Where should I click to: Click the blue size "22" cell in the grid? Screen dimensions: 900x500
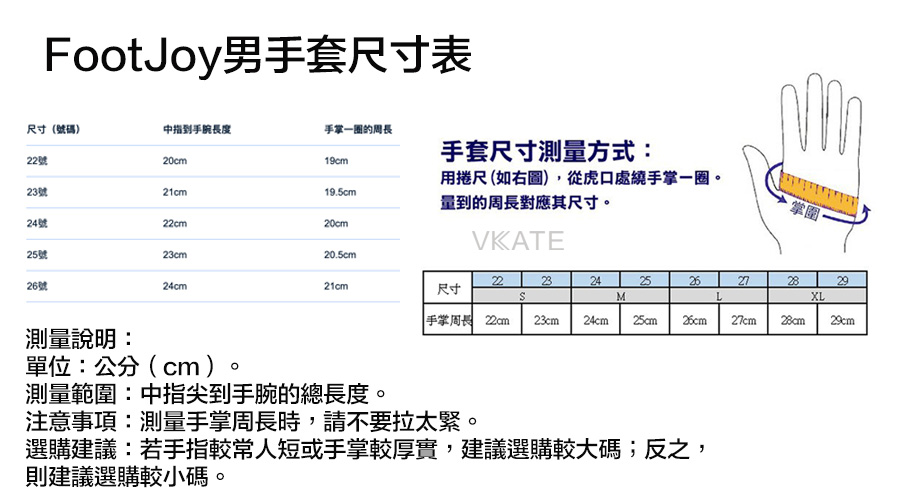[x=497, y=281]
